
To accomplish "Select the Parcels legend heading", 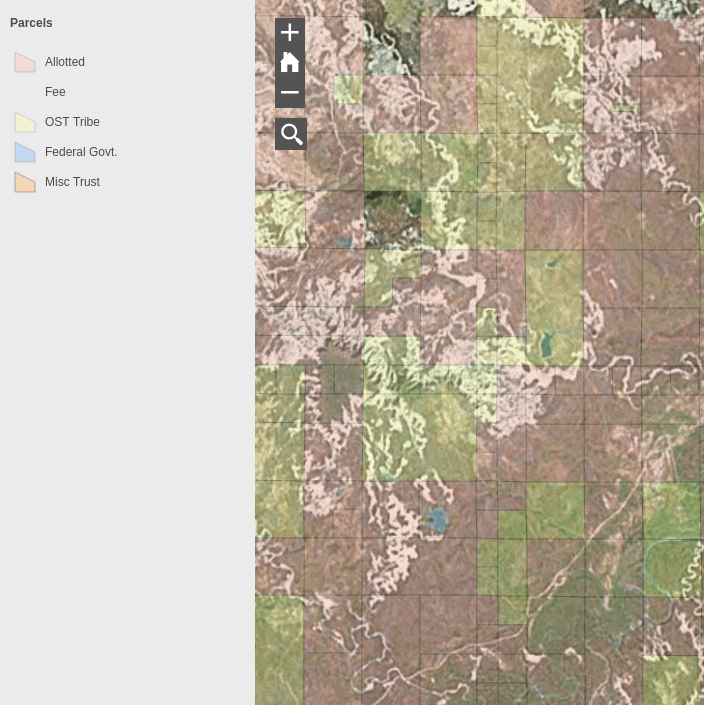I will [x=31, y=23].
